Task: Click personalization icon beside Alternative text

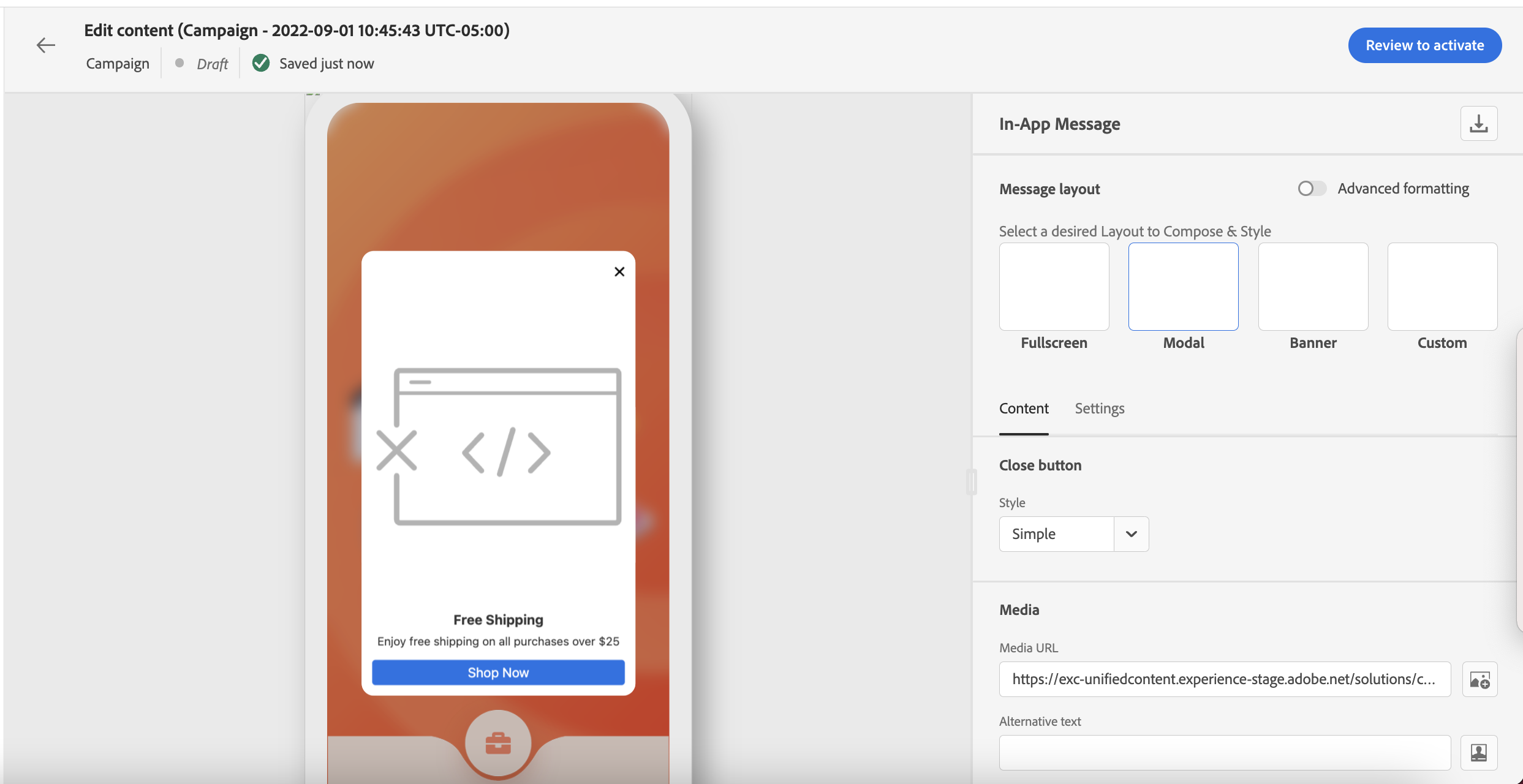Action: (x=1480, y=753)
